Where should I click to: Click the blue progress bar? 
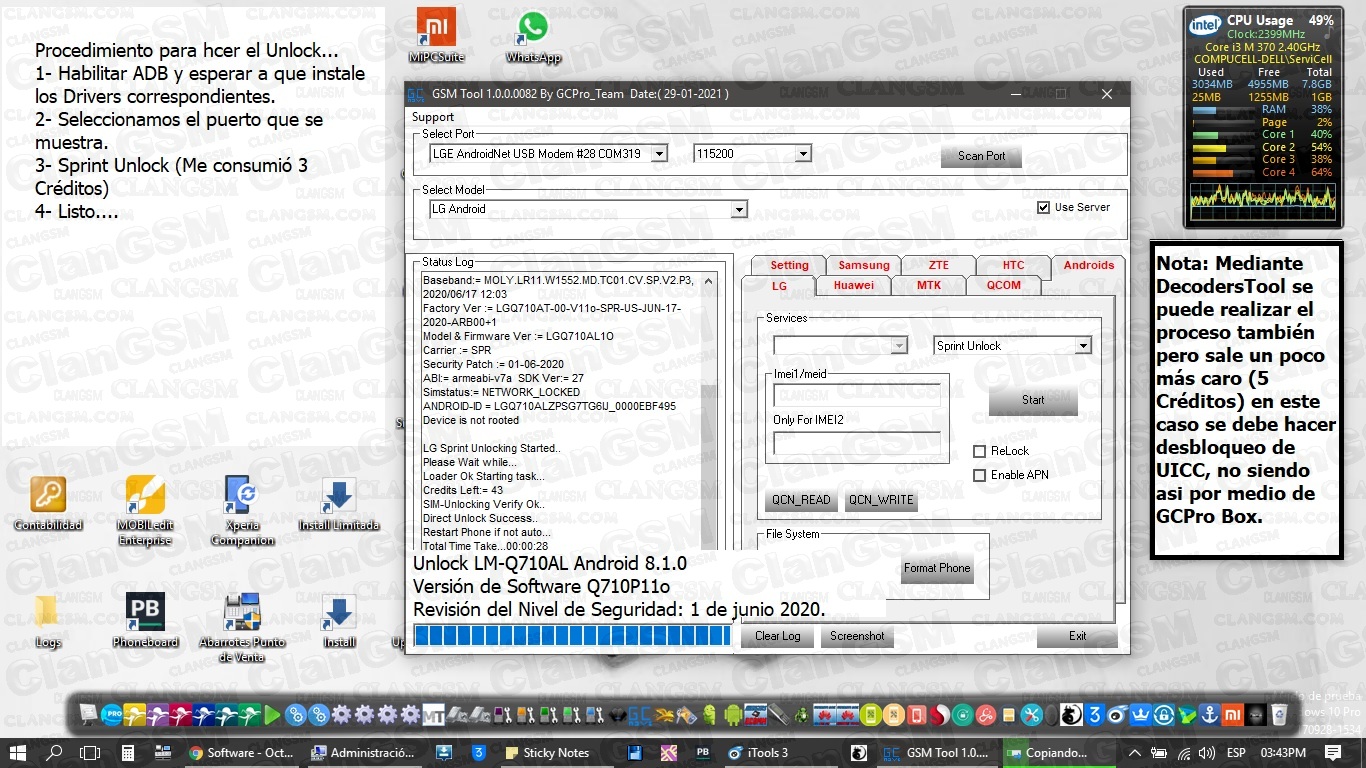pos(572,636)
